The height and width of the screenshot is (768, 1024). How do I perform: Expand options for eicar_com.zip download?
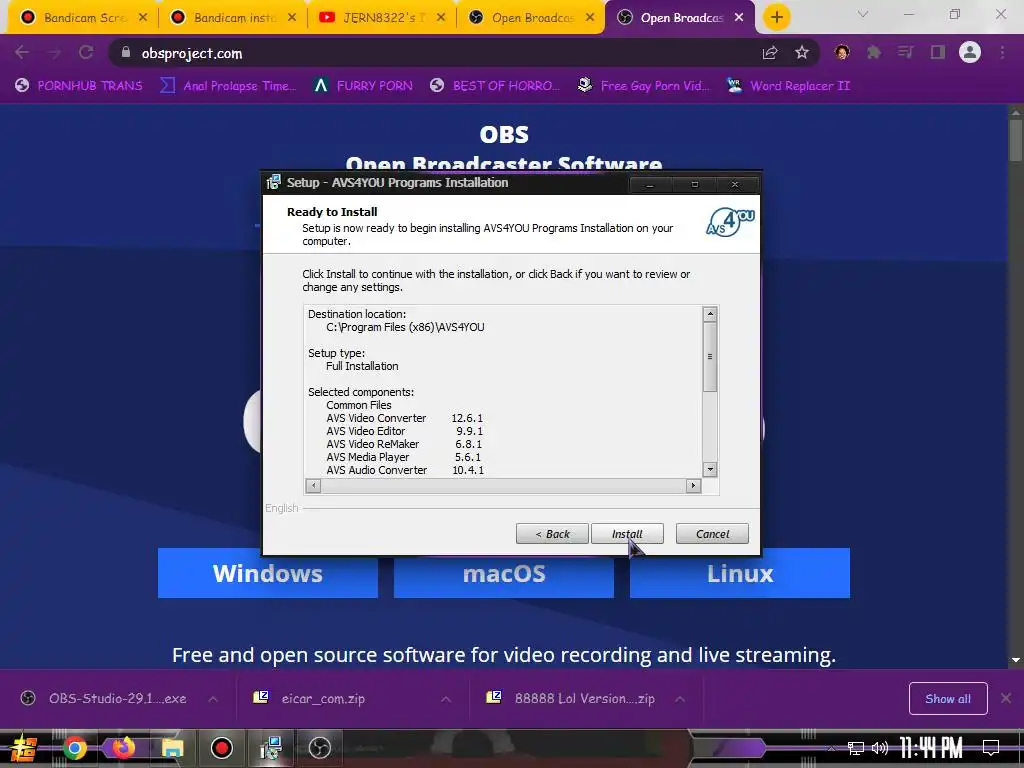445,699
